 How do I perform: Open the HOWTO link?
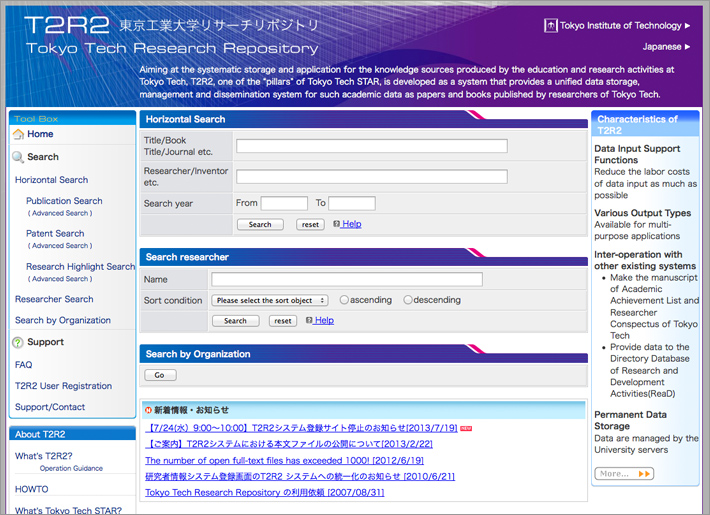31,489
